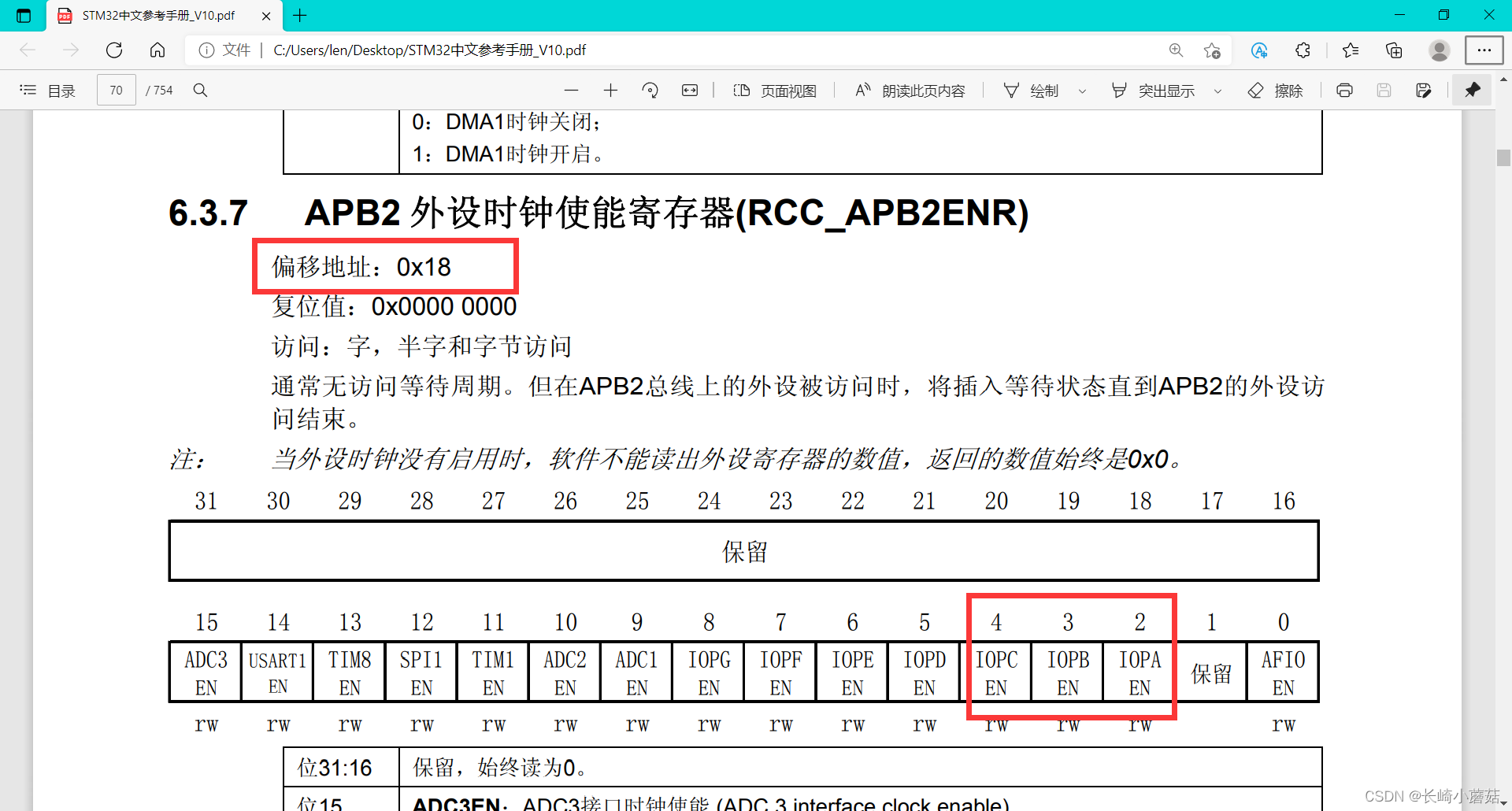Open the read aloud A icon in browser toolbar
Viewport: 1512px width, 811px height.
pos(1259,50)
